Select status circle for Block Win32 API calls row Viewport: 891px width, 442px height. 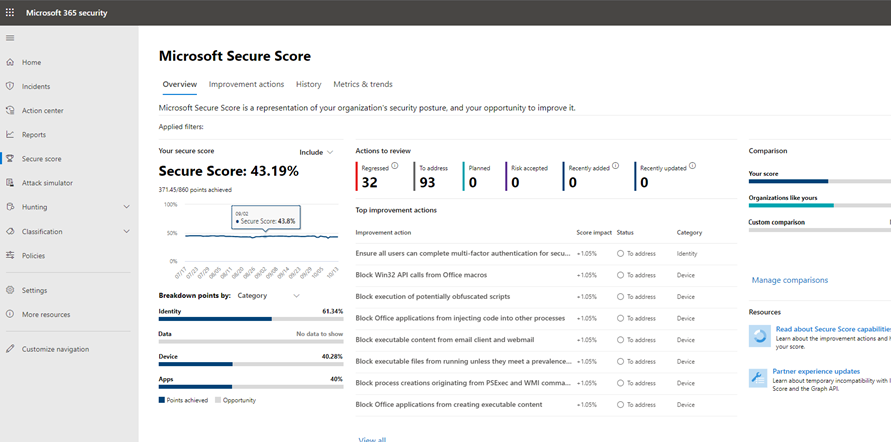coord(621,276)
